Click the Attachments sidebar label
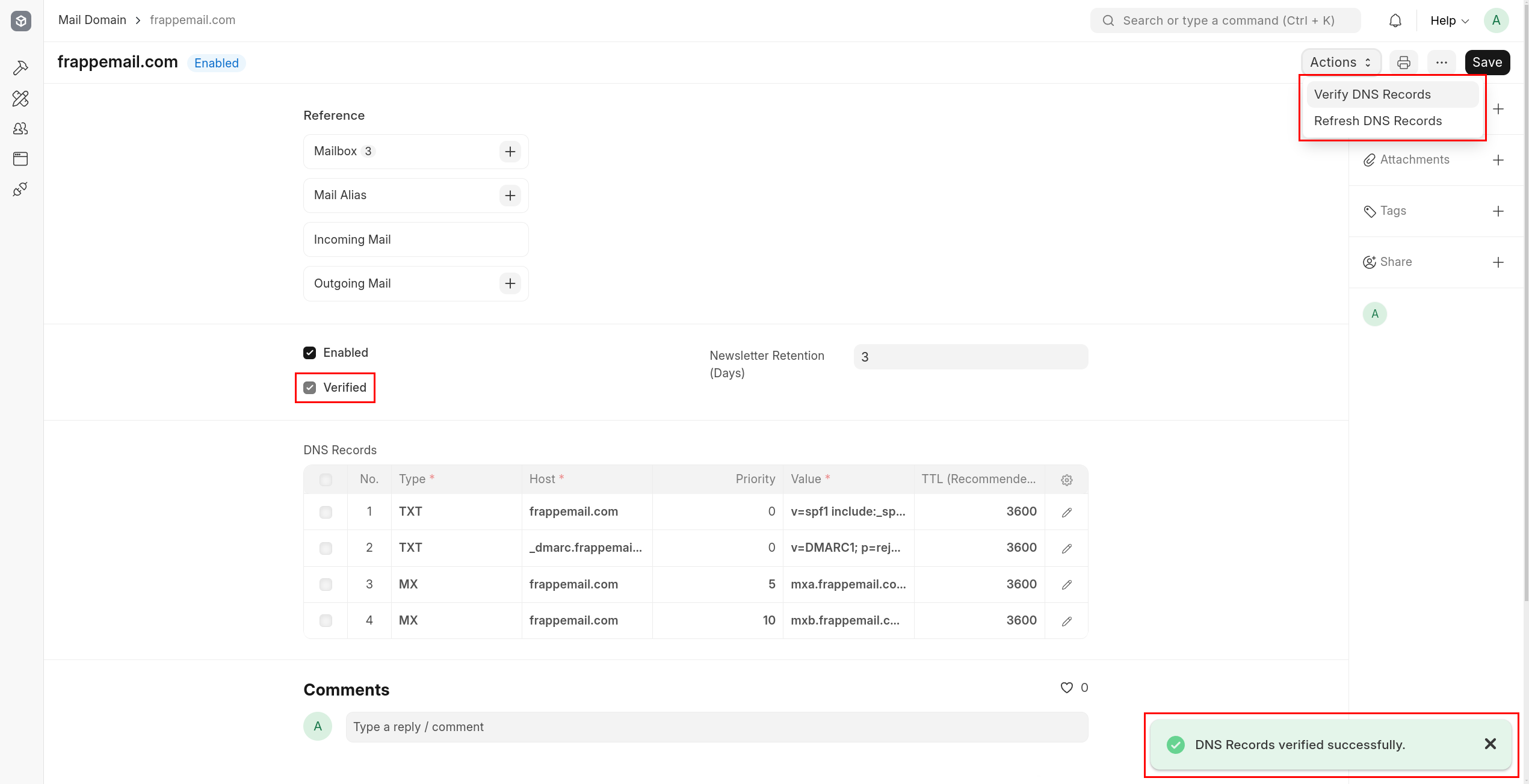Viewport: 1529px width, 784px height. tap(1415, 159)
